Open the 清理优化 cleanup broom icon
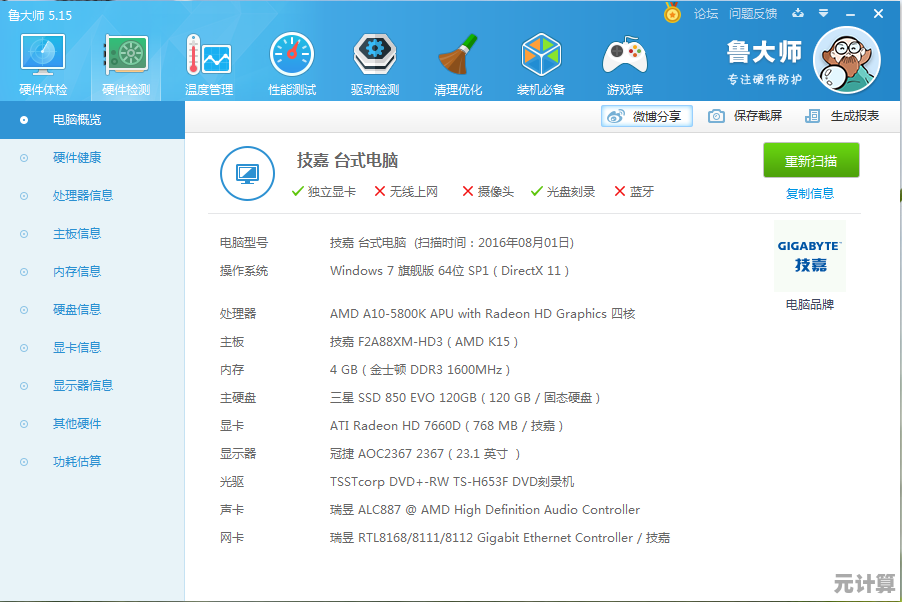Image resolution: width=902 pixels, height=602 pixels. [x=458, y=63]
